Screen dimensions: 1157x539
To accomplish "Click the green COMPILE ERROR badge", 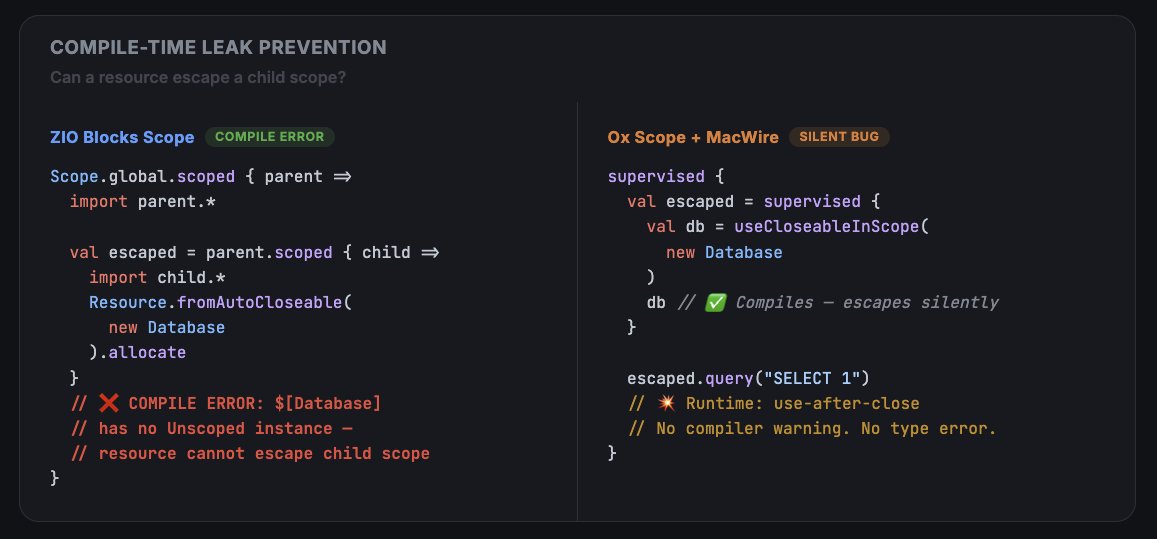I will point(269,137).
